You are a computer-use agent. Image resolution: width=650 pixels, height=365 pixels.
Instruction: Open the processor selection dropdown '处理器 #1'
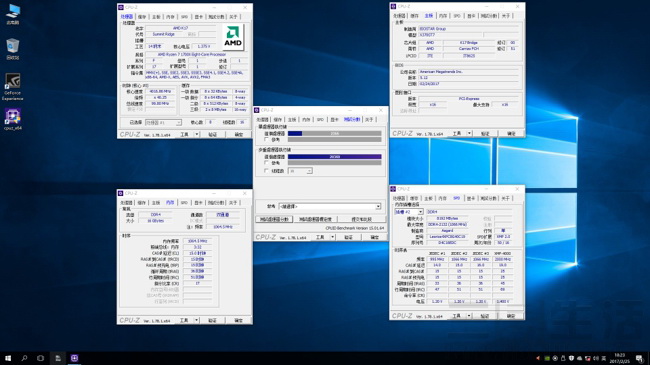(x=163, y=123)
